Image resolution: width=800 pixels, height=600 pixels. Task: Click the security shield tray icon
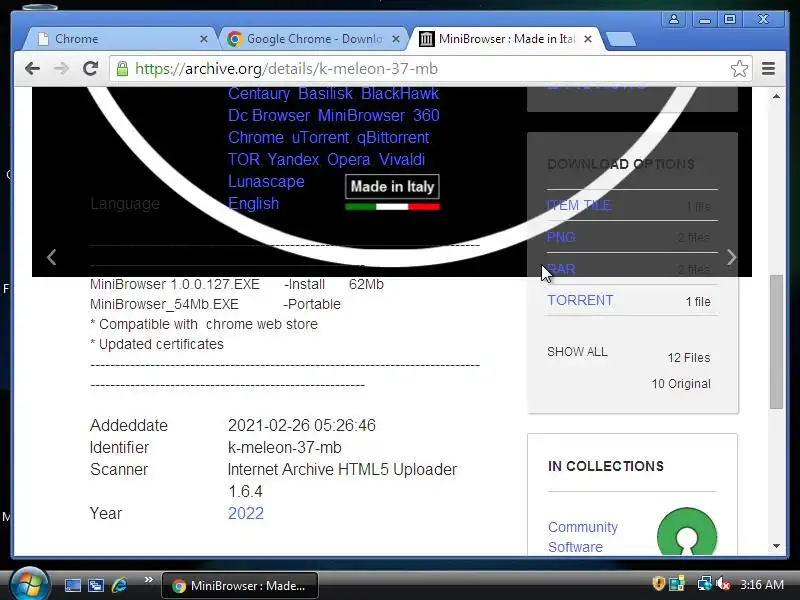[658, 583]
